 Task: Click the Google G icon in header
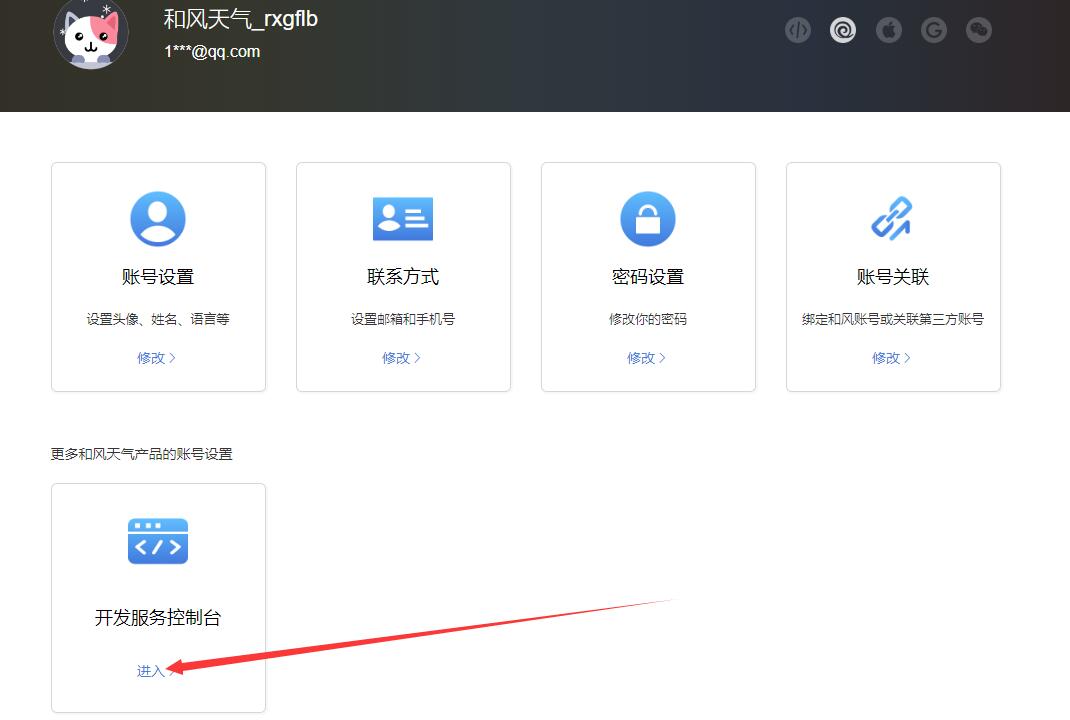click(x=933, y=29)
